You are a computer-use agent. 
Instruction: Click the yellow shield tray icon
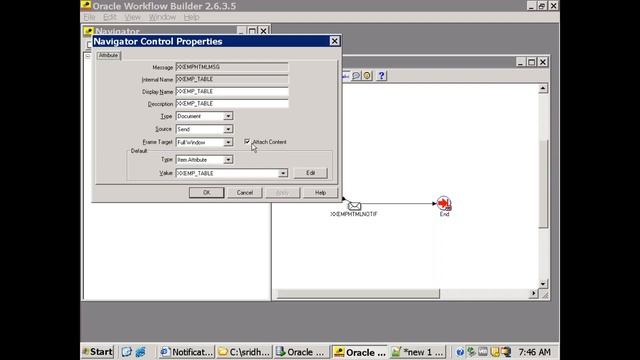tap(495, 352)
